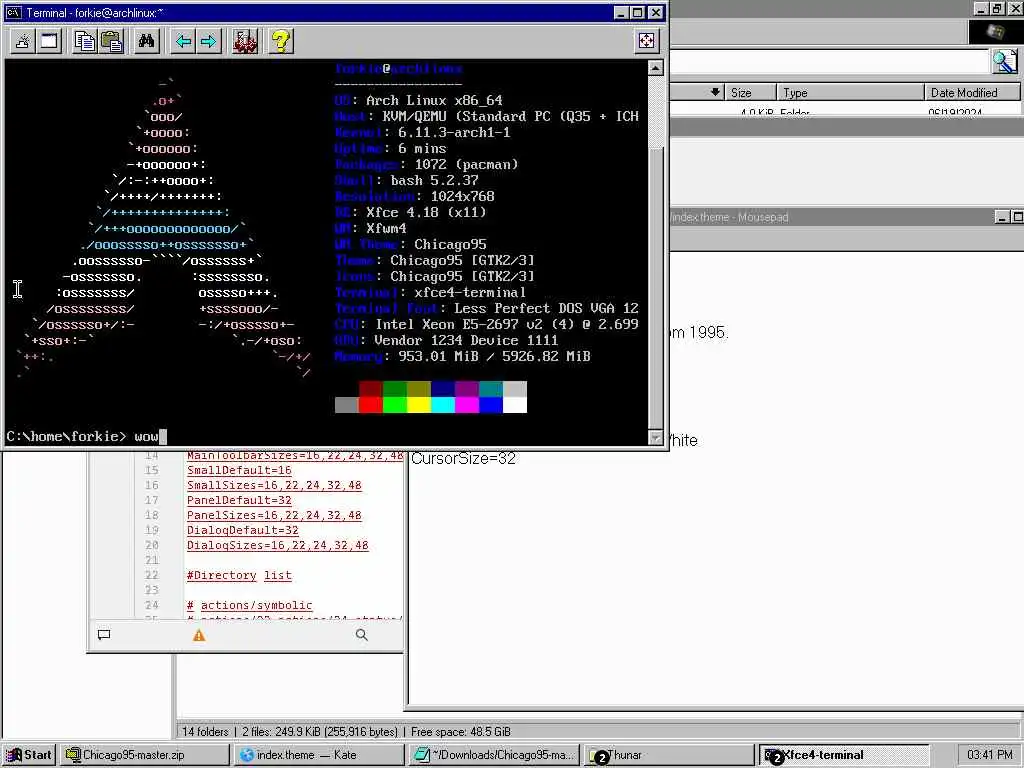Image resolution: width=1024 pixels, height=768 pixels.
Task: Click bright yellow swatch in terminal palette
Action: pyautogui.click(x=419, y=405)
